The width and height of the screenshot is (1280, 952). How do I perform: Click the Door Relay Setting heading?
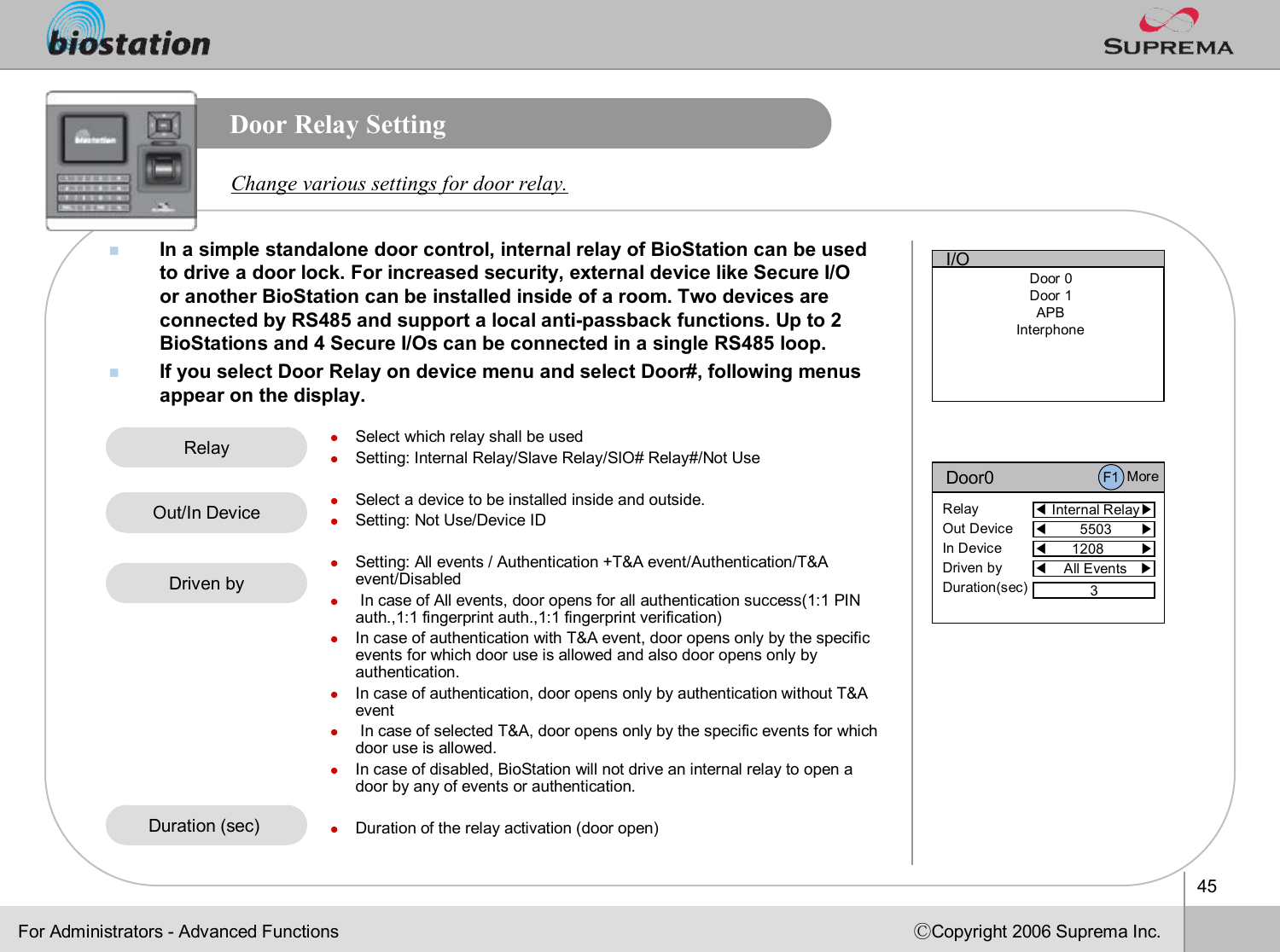pos(338,125)
